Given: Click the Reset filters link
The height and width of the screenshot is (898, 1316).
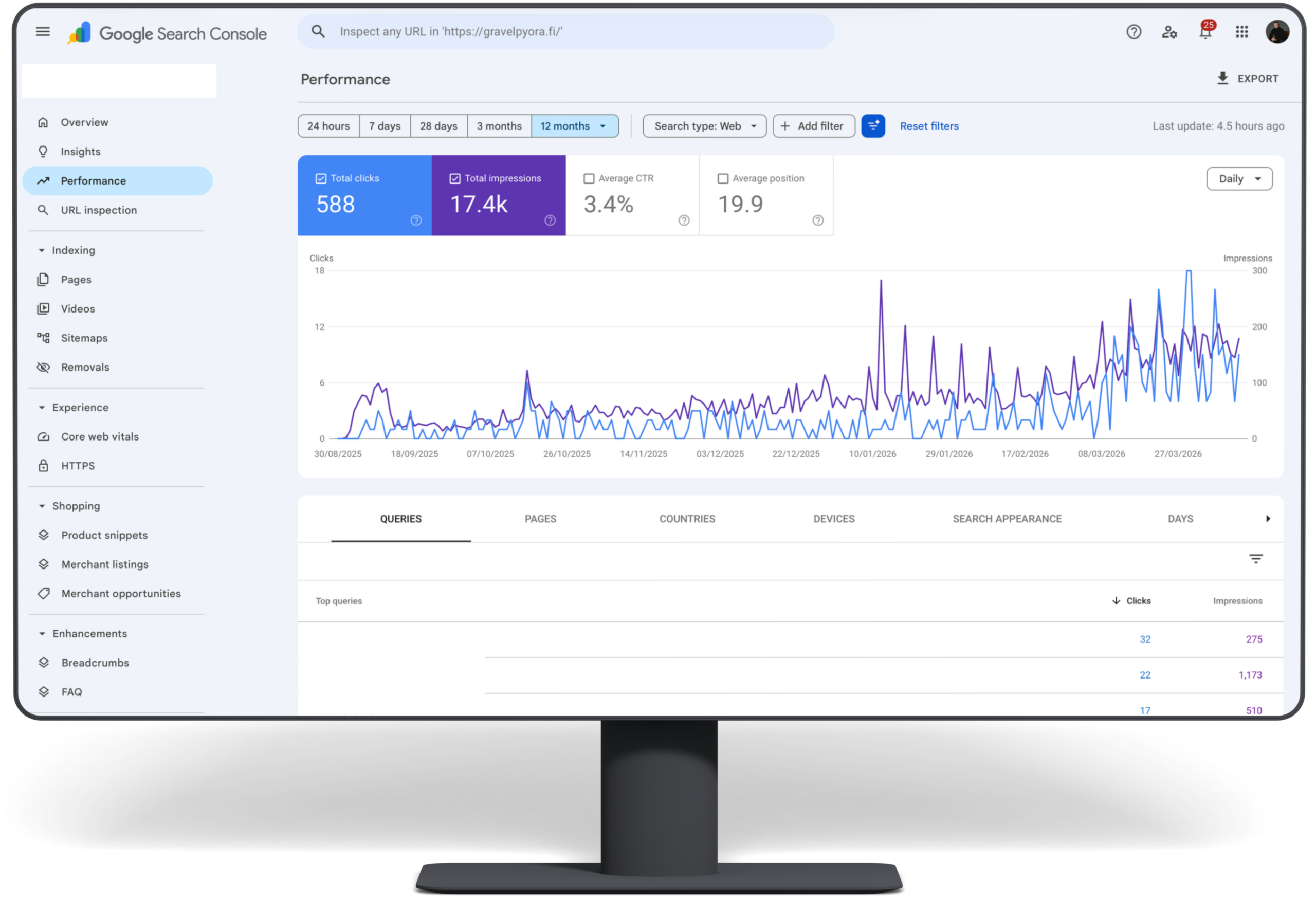Looking at the screenshot, I should click(x=929, y=126).
